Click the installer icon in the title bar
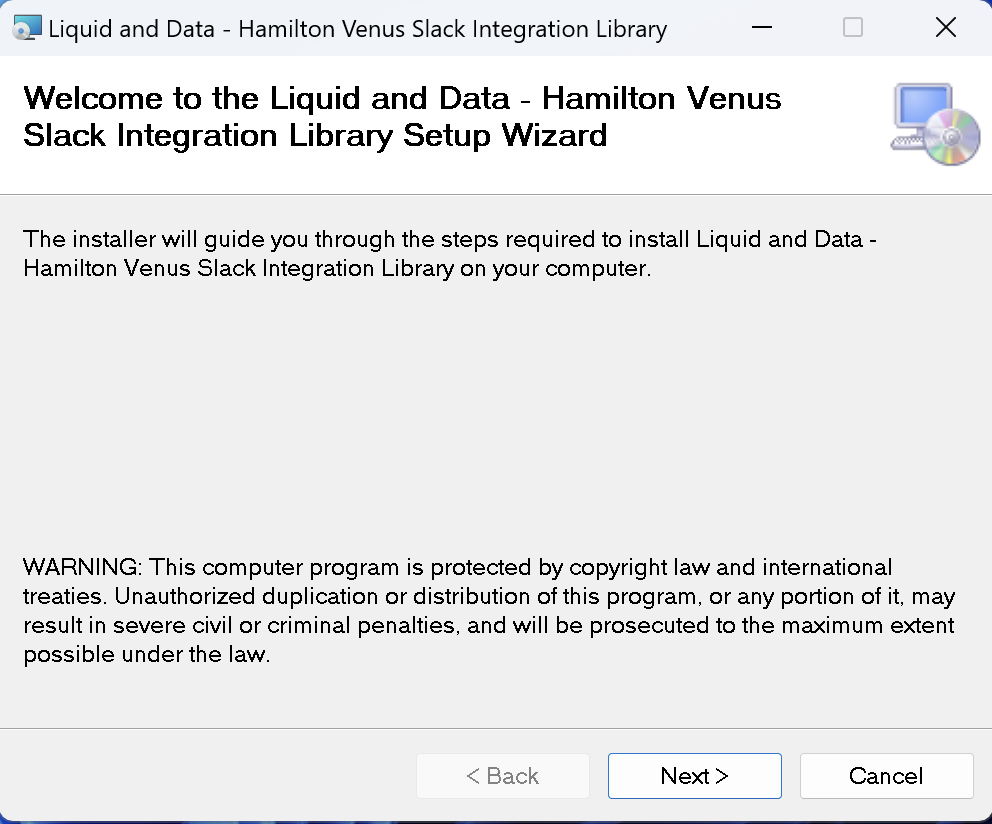This screenshot has width=992, height=824. coord(27,28)
